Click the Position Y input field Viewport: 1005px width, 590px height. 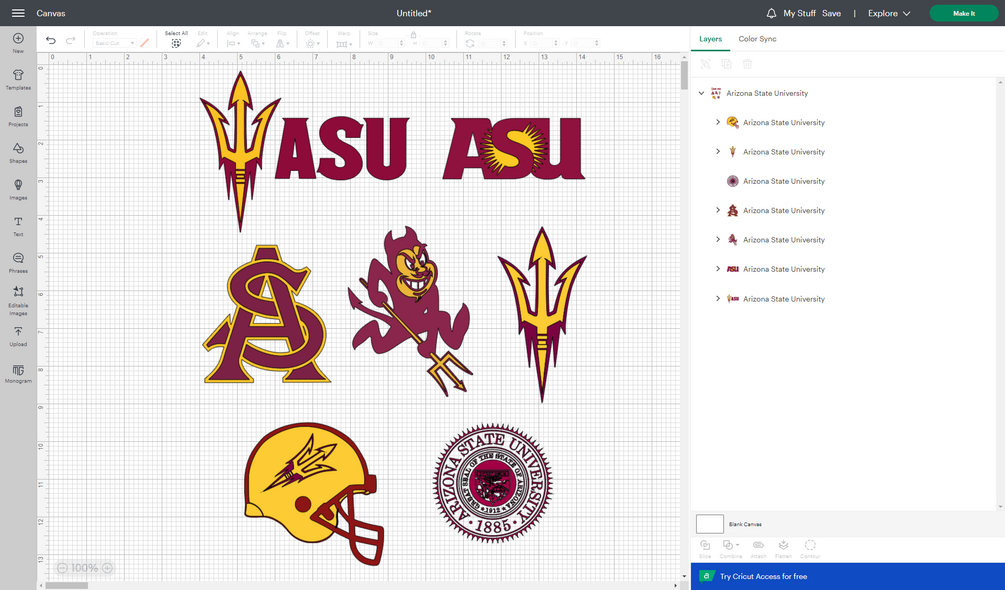pyautogui.click(x=586, y=43)
